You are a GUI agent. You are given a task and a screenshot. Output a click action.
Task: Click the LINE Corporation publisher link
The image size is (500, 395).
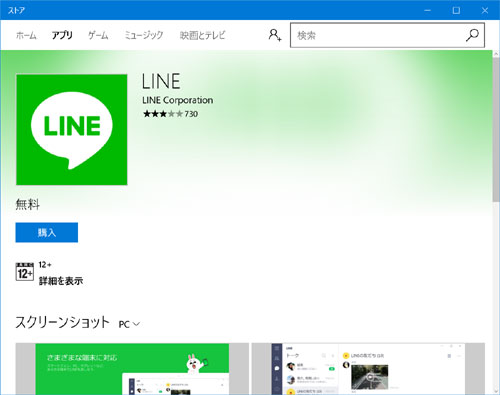point(177,100)
